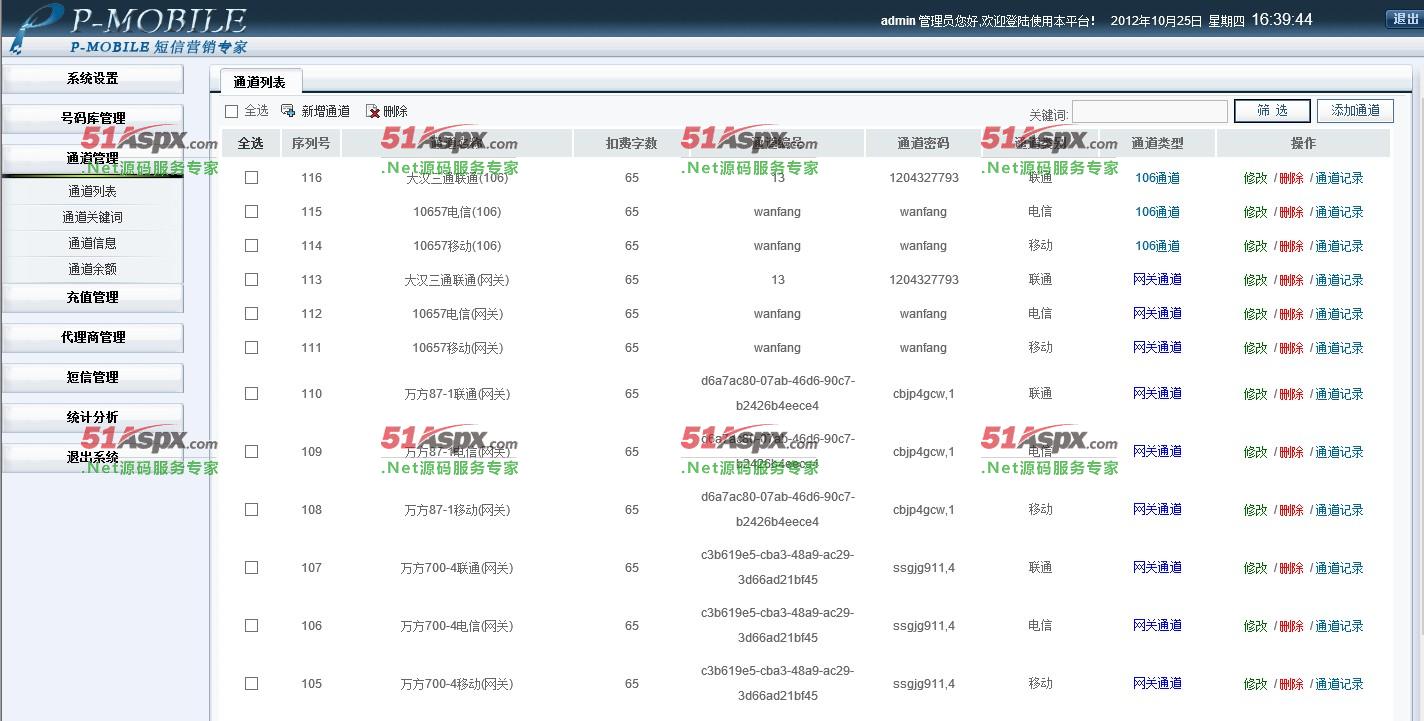Toggle the 全选 checkbox above the table
The height and width of the screenshot is (721, 1424).
point(232,111)
